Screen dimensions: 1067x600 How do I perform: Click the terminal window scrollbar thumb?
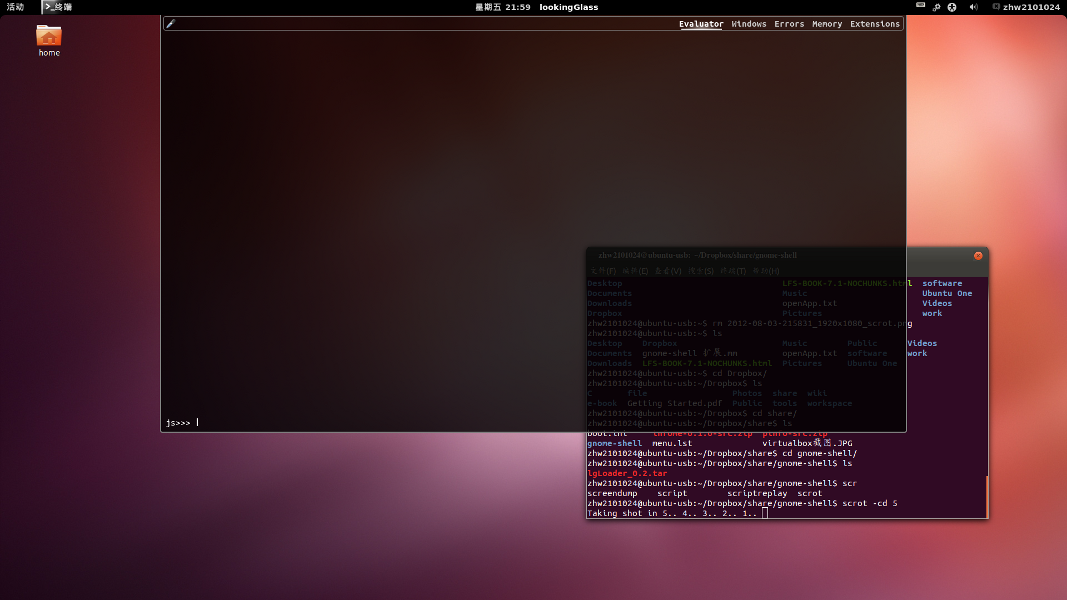point(986,497)
